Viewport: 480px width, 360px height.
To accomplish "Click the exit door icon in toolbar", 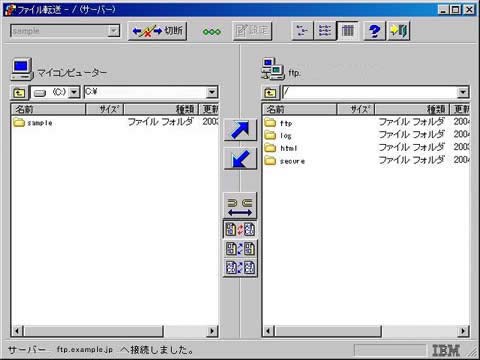I will coord(399,31).
